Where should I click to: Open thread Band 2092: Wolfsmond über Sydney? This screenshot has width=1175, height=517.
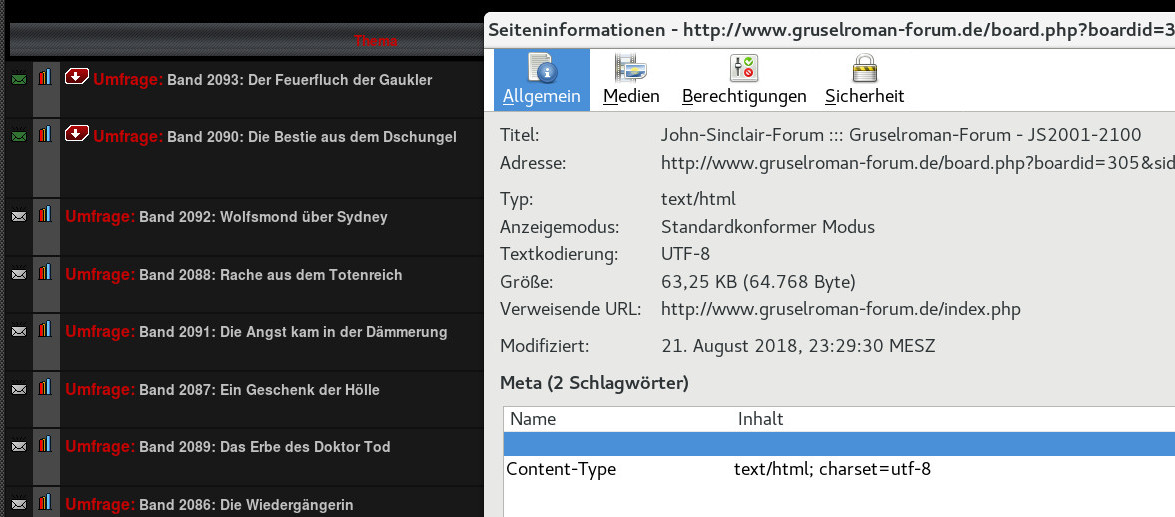tap(263, 217)
